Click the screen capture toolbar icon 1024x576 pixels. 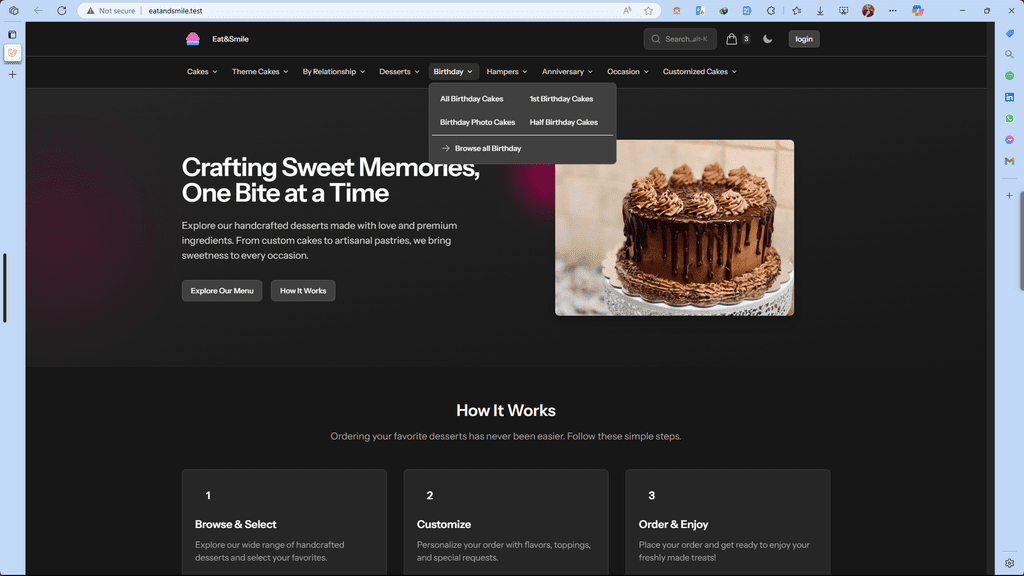pyautogui.click(x=844, y=10)
